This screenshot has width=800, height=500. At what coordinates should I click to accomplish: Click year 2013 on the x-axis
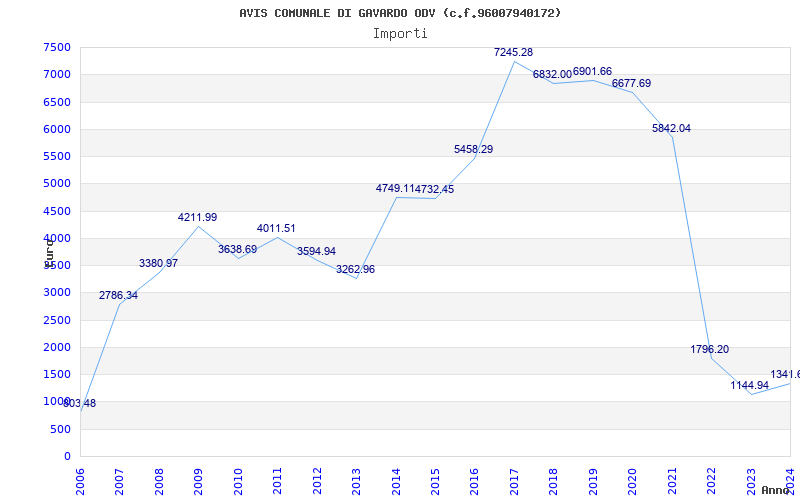click(x=356, y=481)
